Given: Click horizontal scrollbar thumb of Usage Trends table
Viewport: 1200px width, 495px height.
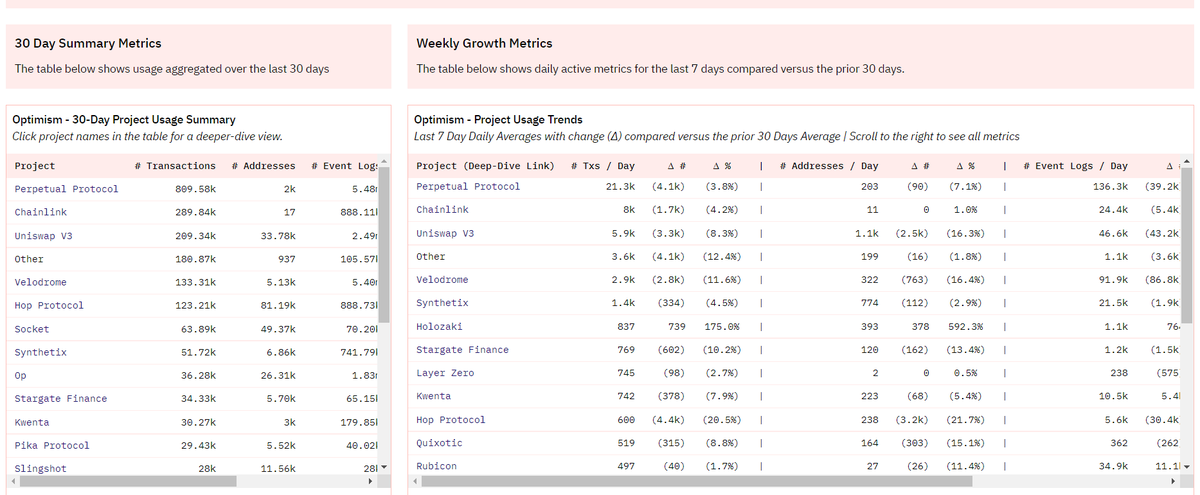Looking at the screenshot, I should pos(698,482).
